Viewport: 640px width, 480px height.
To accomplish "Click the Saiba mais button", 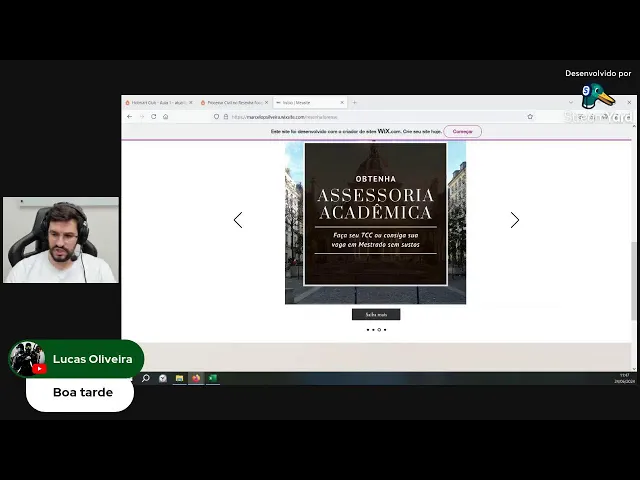I will click(x=376, y=314).
